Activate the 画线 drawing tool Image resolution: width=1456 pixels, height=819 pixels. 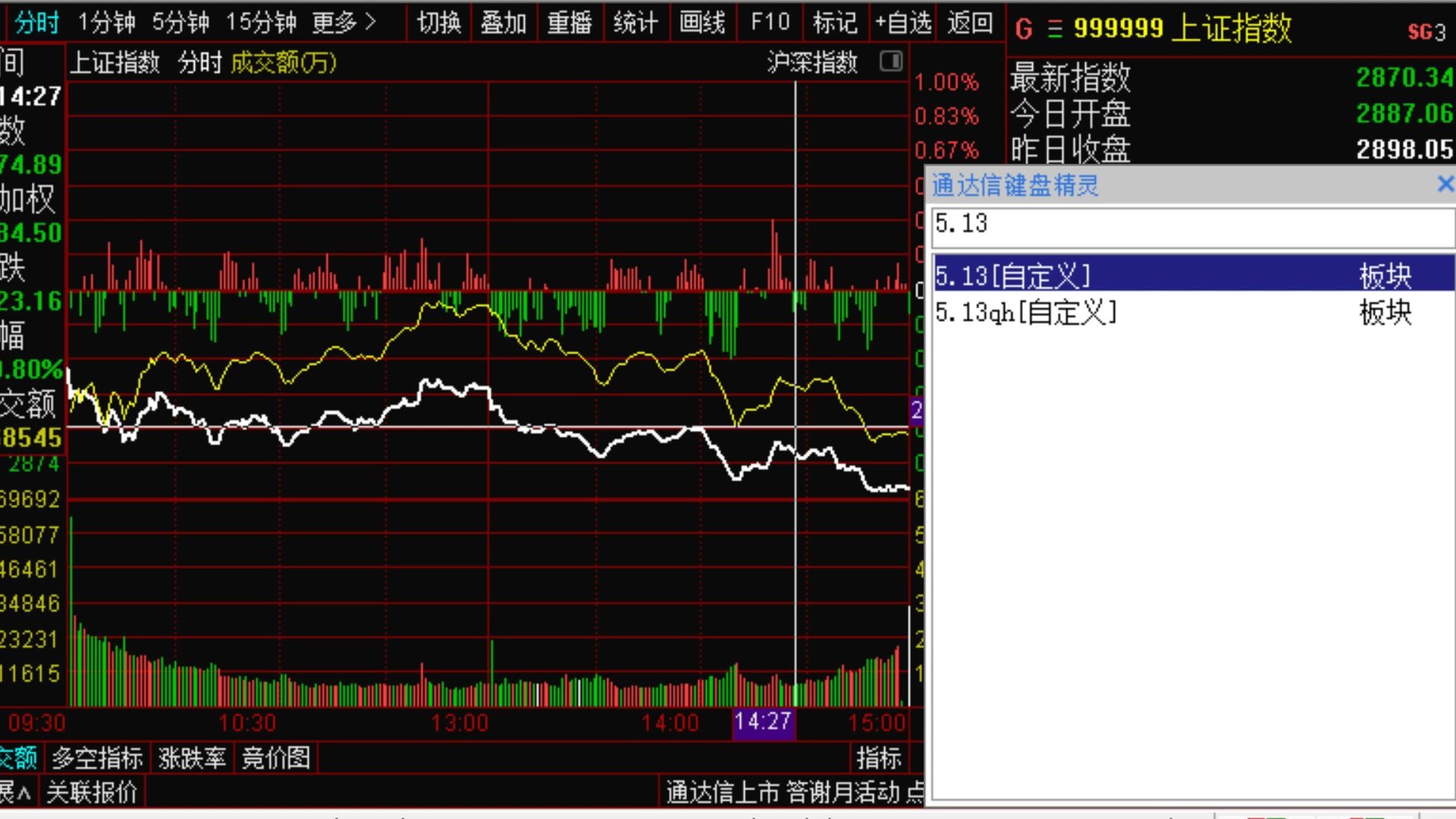(702, 23)
